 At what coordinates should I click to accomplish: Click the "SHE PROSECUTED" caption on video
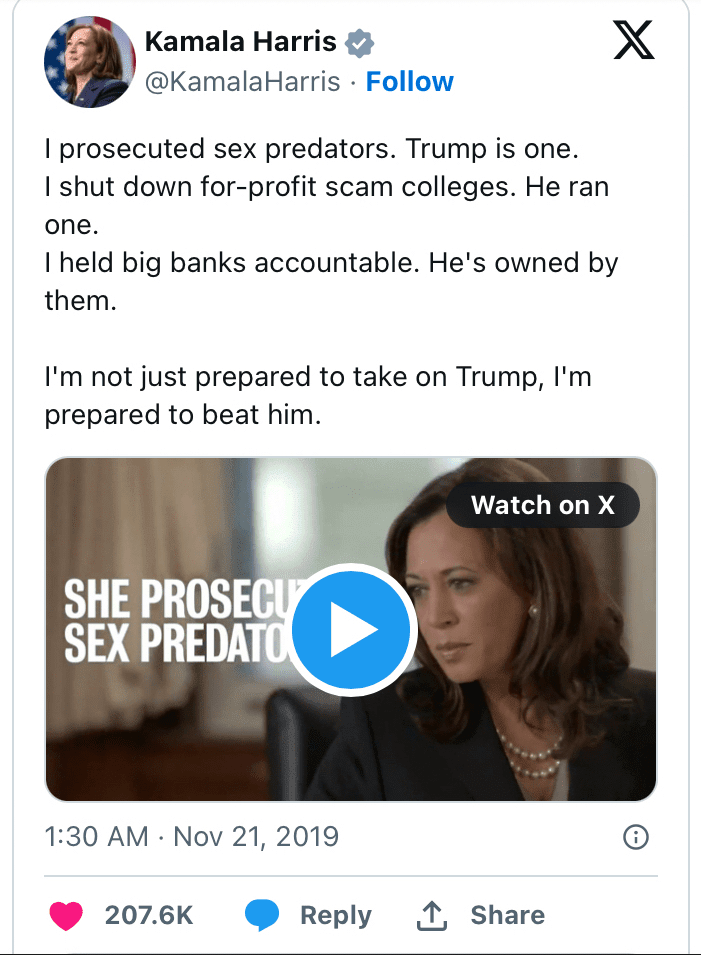pos(170,601)
